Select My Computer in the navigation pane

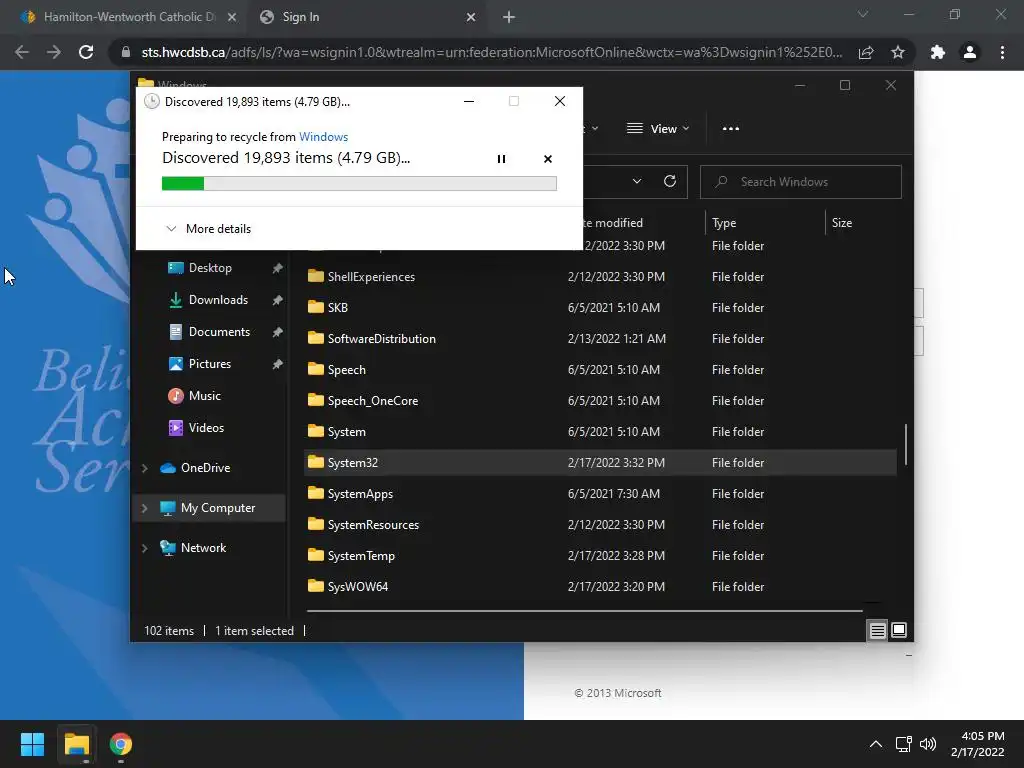coord(217,507)
